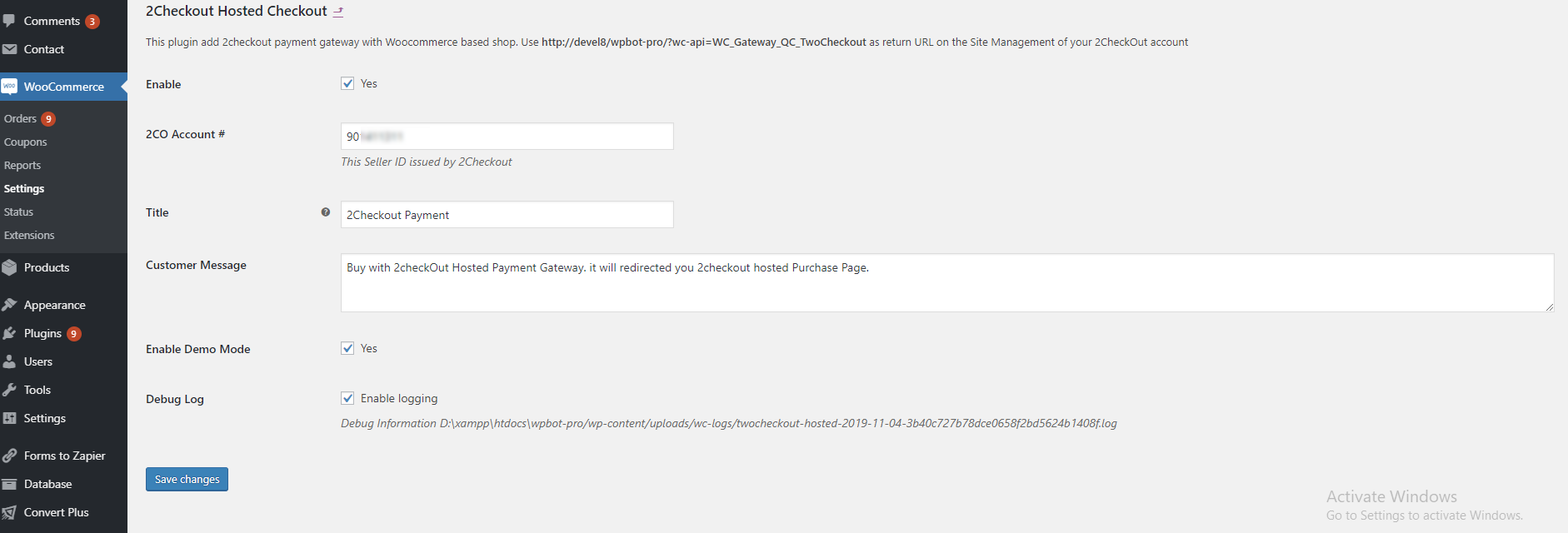
Task: Click the return URL text for WC_Gateway_QC_TwoCheckout
Action: point(704,42)
